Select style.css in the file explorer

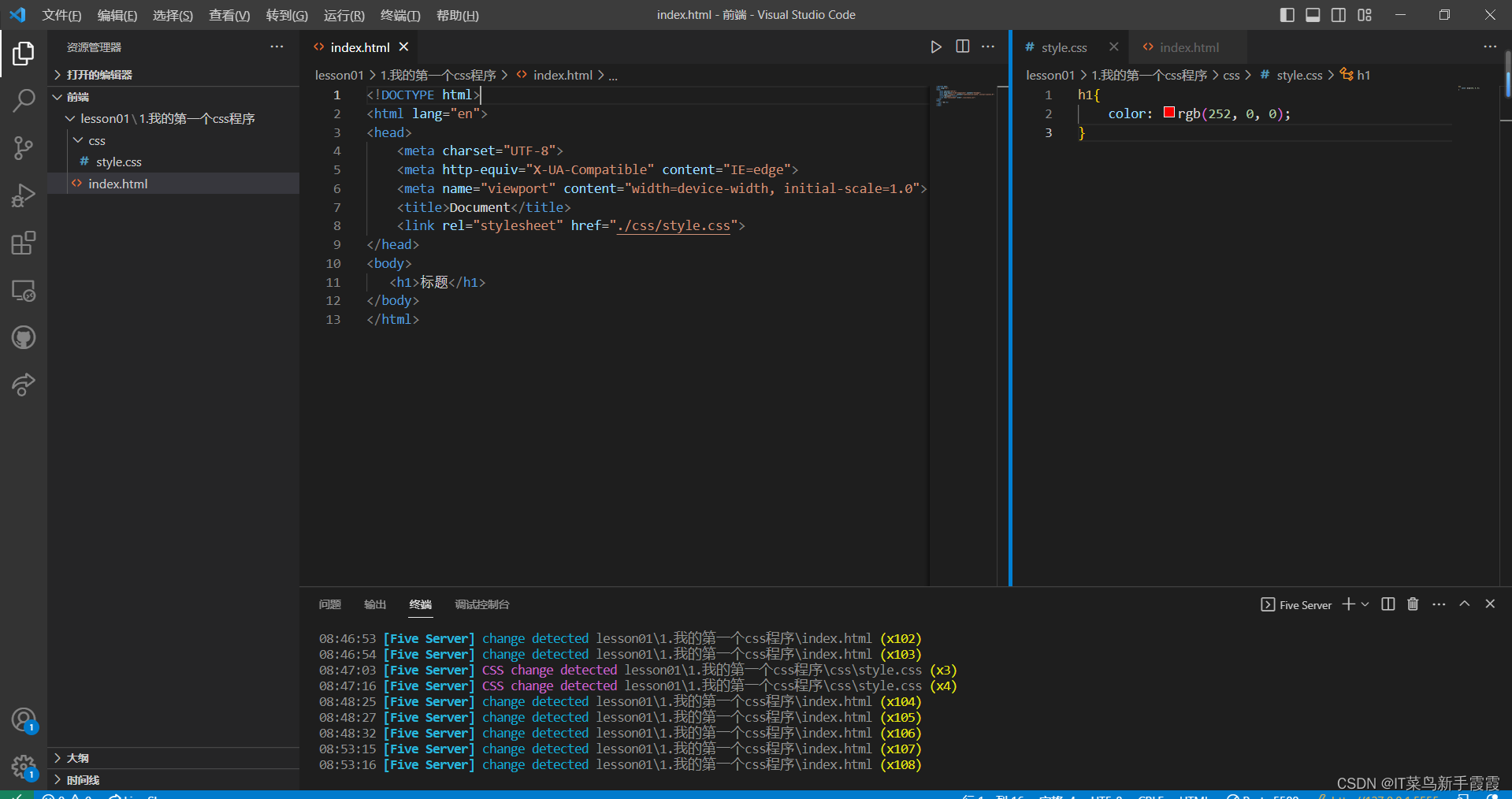(119, 162)
